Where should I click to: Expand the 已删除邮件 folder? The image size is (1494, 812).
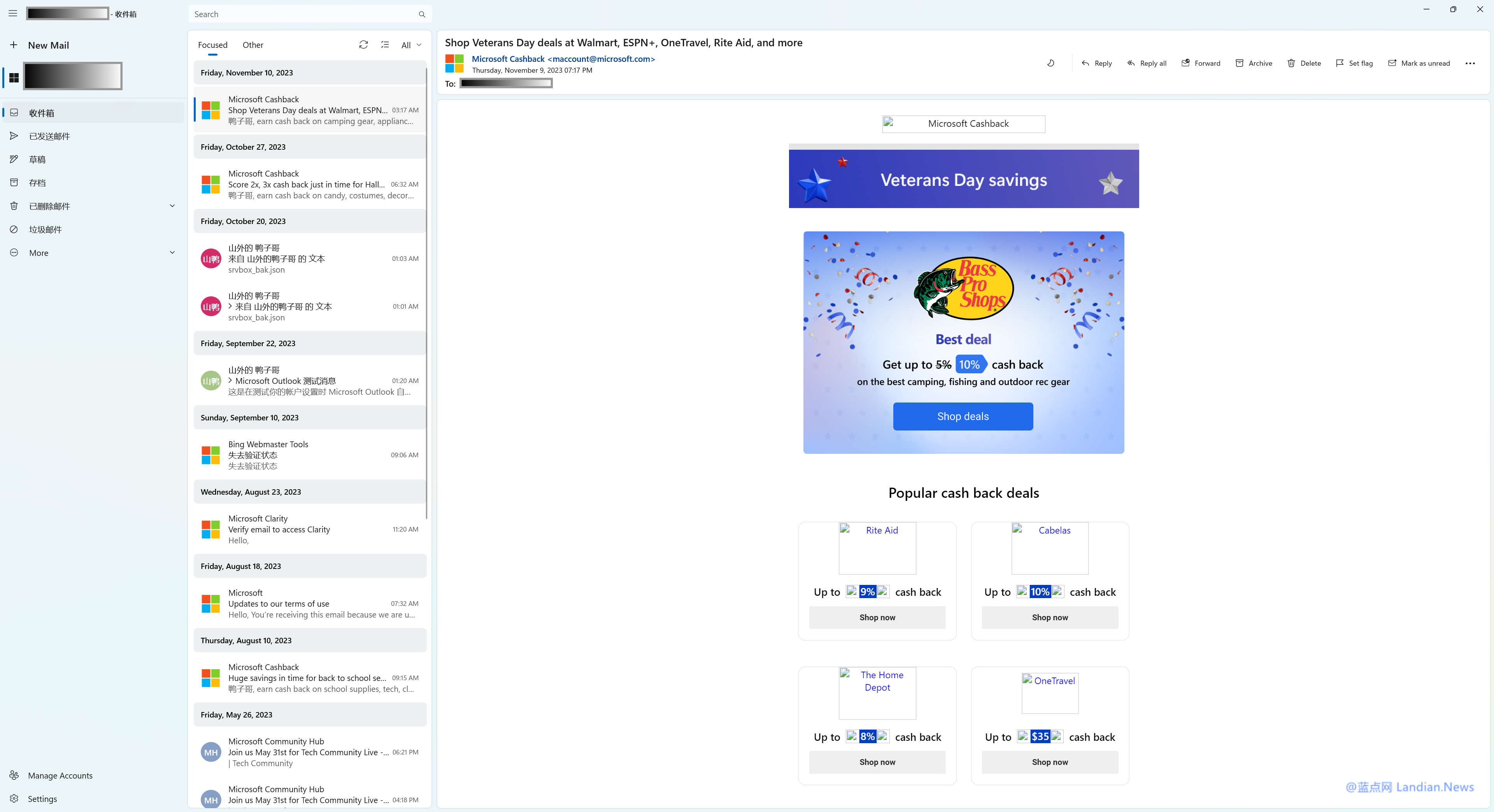pos(172,206)
